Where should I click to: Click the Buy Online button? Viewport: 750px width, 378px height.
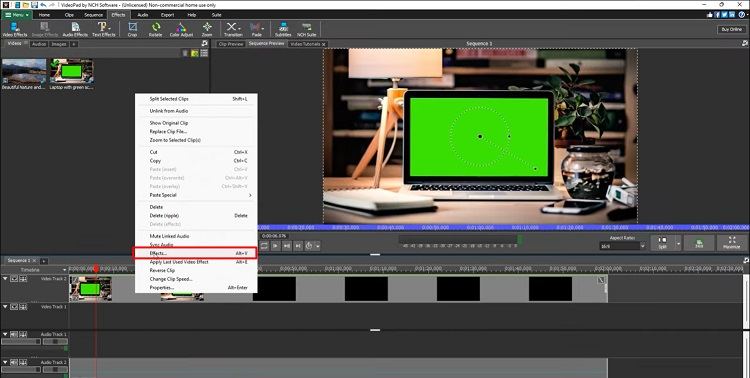pos(732,29)
